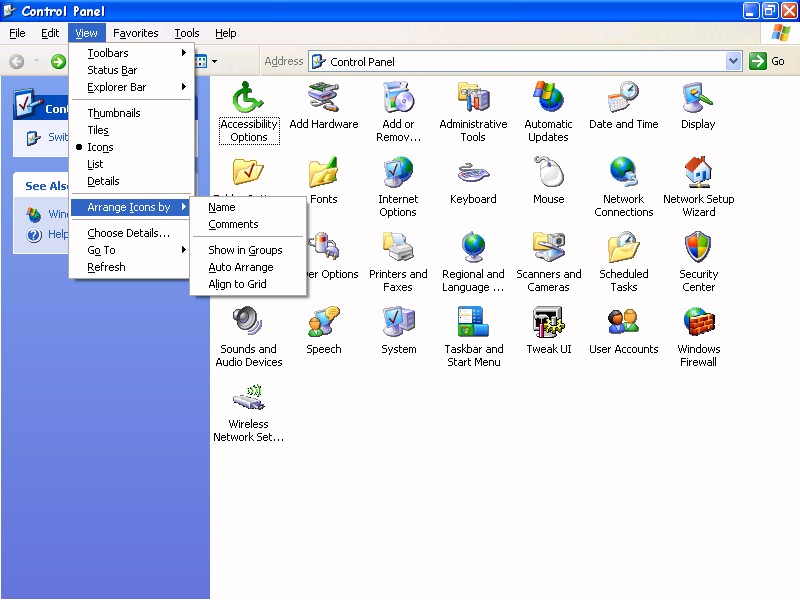Toggle Show in Groups
Image resolution: width=800 pixels, height=600 pixels.
248,250
